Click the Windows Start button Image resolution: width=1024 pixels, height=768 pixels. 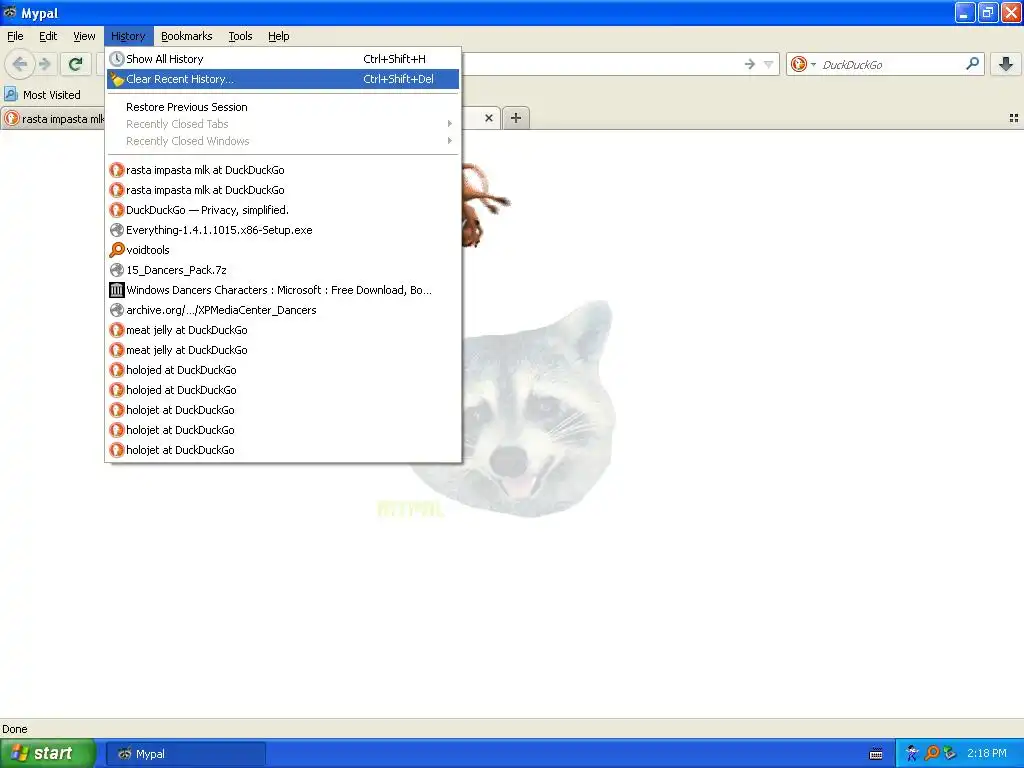click(x=48, y=754)
